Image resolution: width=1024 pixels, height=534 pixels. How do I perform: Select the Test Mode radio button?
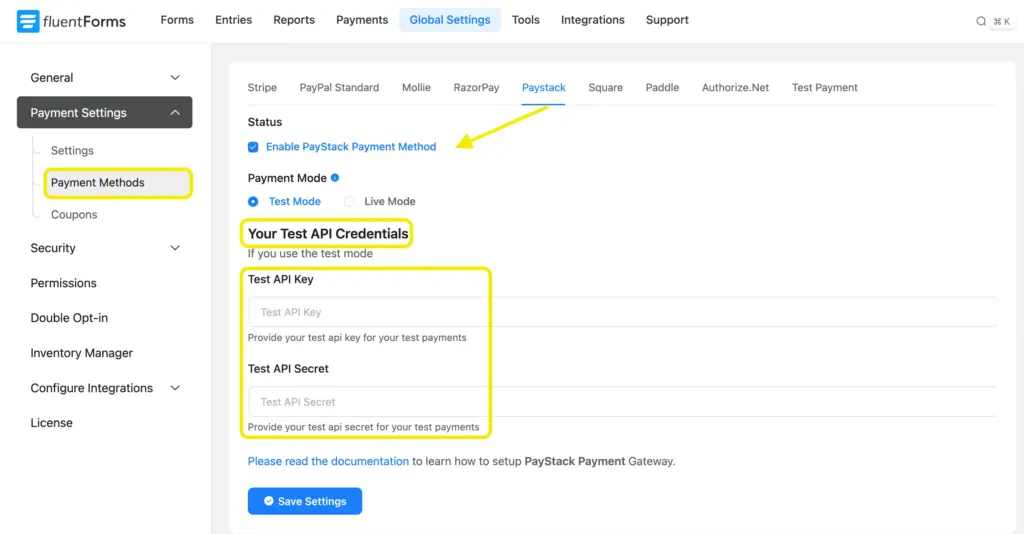(x=253, y=202)
